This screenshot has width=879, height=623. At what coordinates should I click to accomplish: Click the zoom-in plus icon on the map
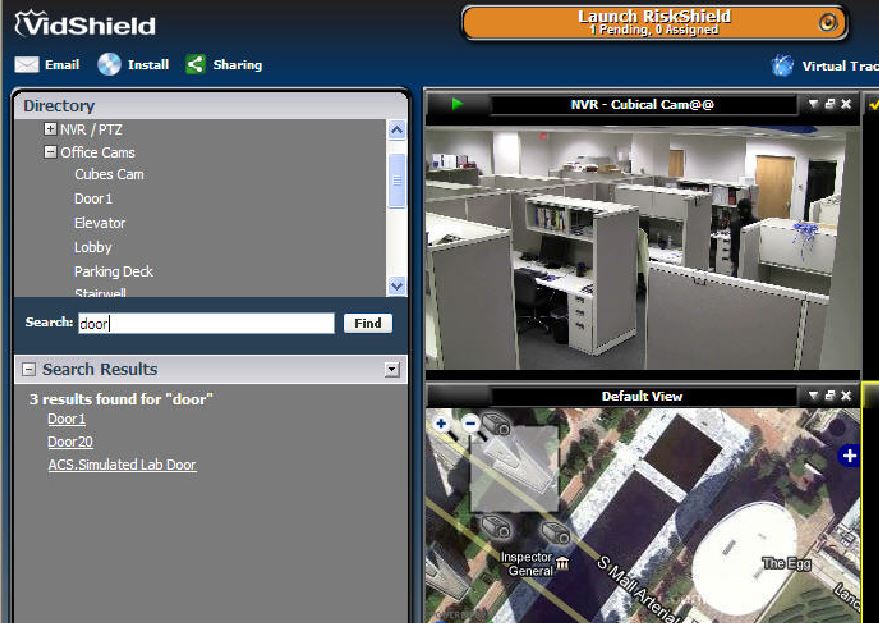(440, 425)
